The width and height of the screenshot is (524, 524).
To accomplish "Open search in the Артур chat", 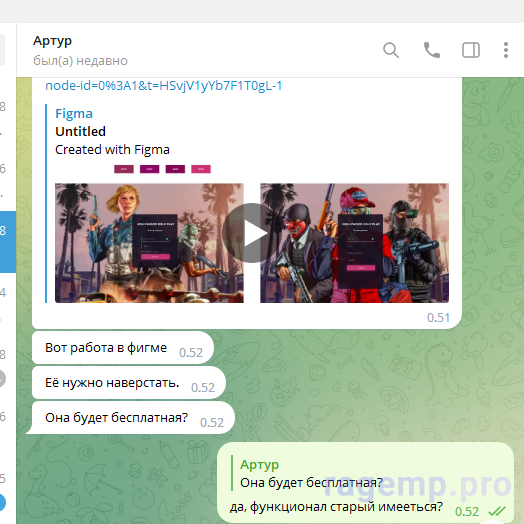I will [391, 50].
